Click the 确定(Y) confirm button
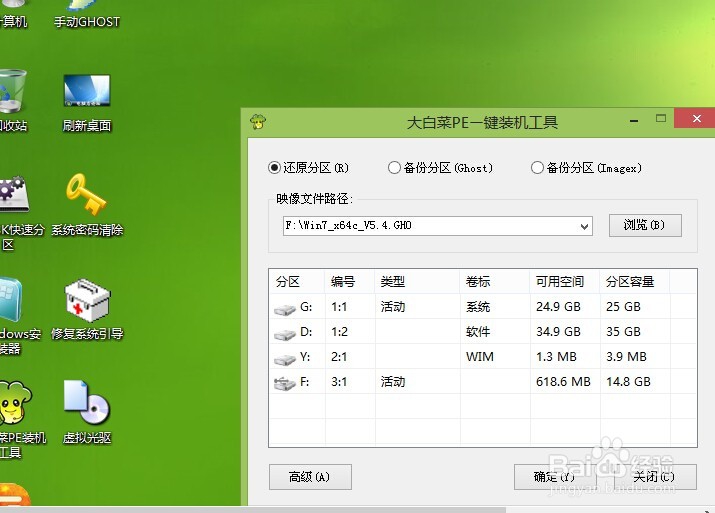The width and height of the screenshot is (715, 513). (x=554, y=477)
